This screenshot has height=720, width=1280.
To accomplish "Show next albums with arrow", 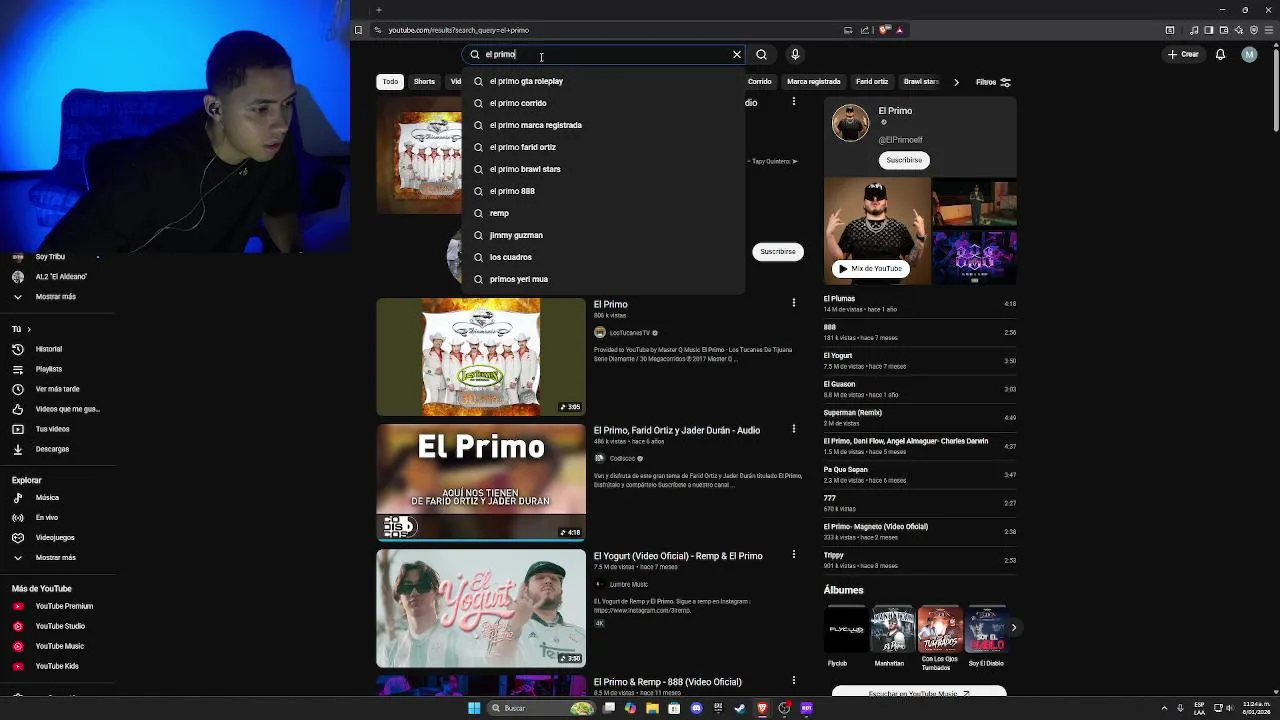I will pyautogui.click(x=1013, y=628).
